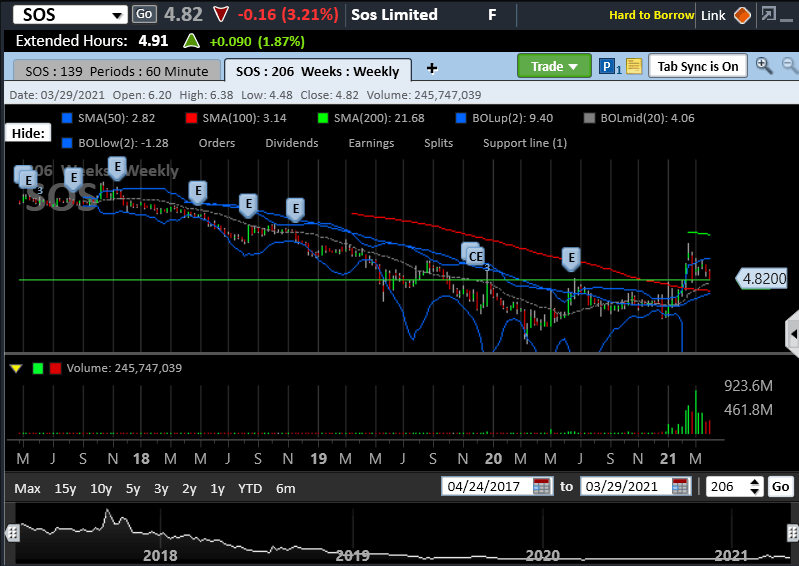Click Go next to periods field
The width and height of the screenshot is (799, 566).
(x=779, y=487)
